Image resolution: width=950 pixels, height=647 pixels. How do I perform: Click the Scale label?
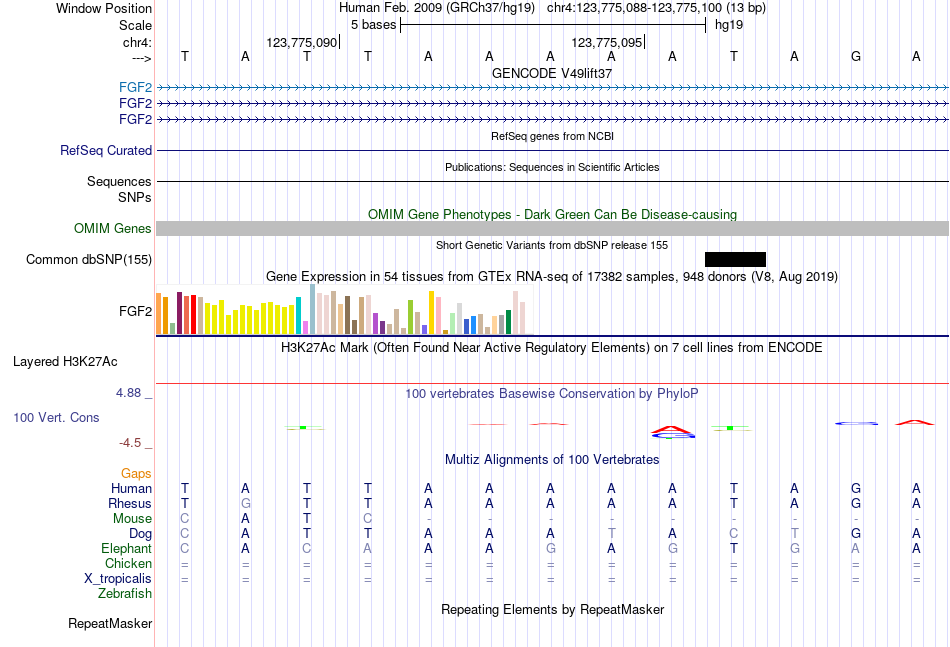136,25
